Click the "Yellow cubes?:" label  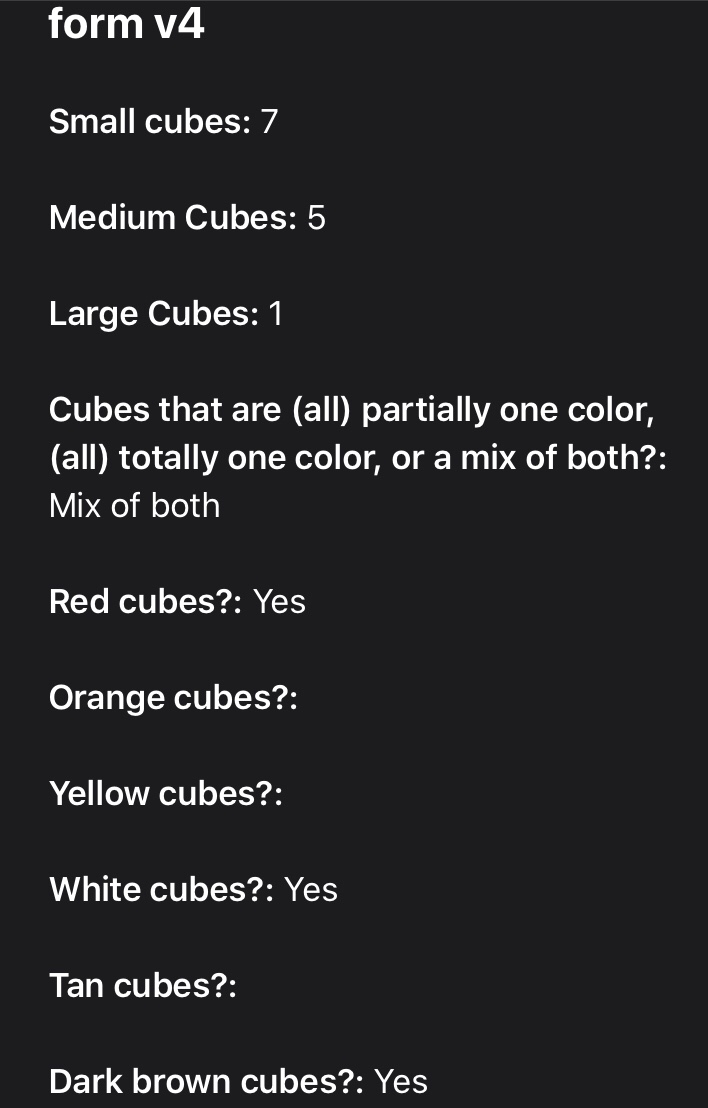[166, 794]
